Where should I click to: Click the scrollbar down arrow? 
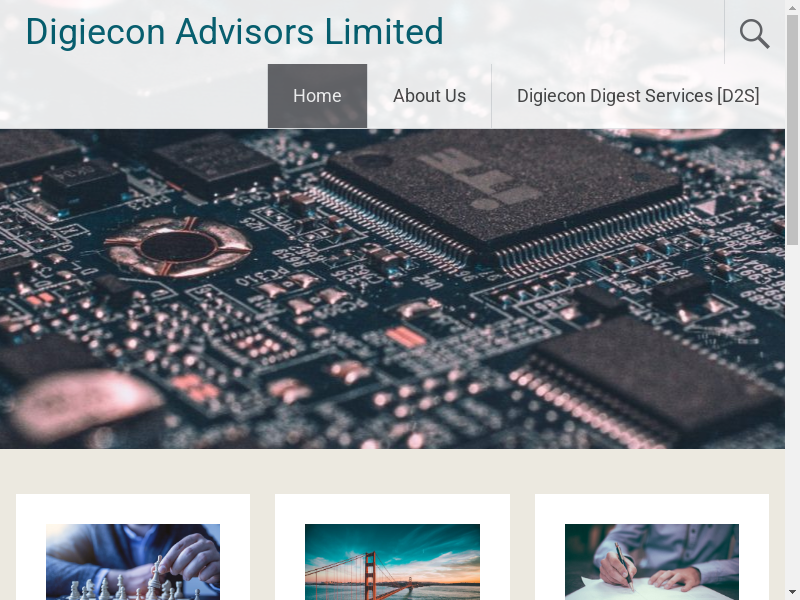click(792, 593)
